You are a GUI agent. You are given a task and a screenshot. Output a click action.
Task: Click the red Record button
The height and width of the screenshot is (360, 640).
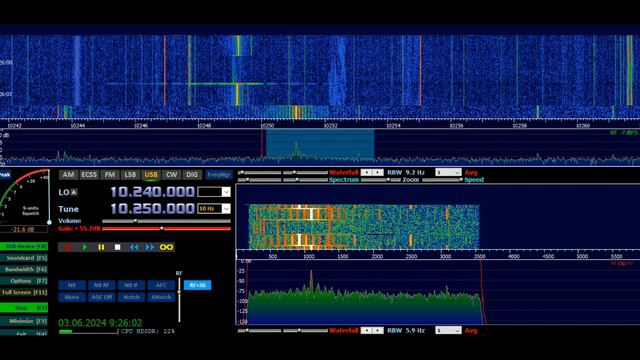click(68, 247)
